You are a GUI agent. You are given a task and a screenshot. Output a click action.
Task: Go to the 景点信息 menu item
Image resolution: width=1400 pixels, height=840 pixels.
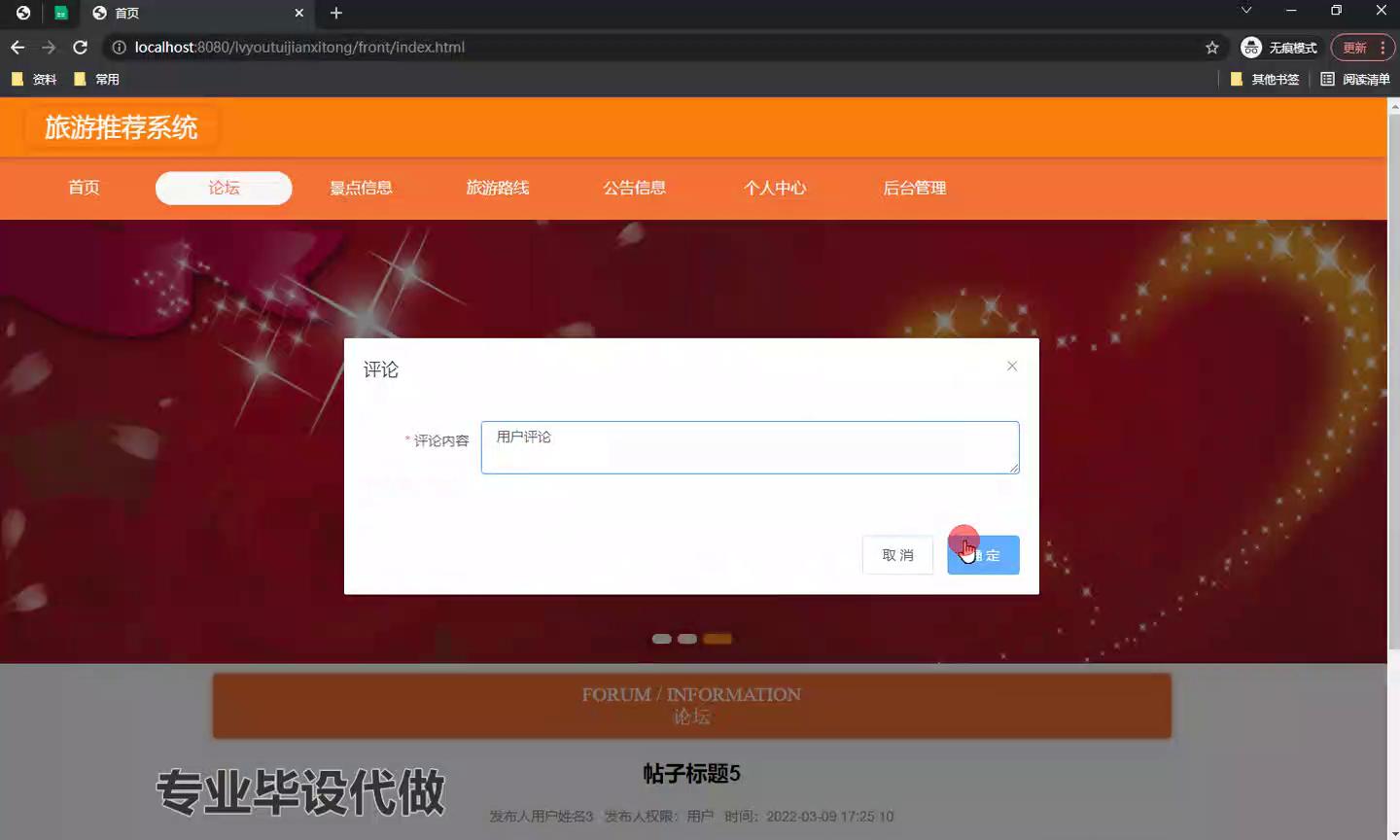point(361,189)
